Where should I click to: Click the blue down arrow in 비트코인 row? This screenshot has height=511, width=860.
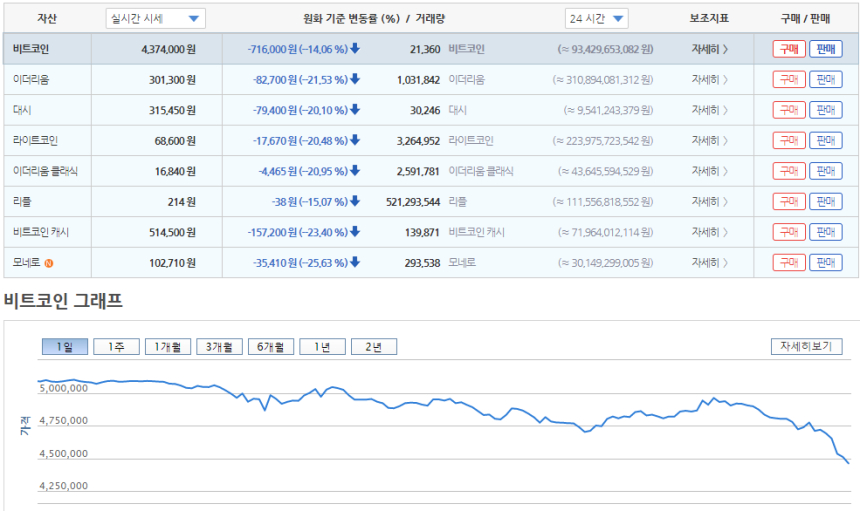(355, 49)
